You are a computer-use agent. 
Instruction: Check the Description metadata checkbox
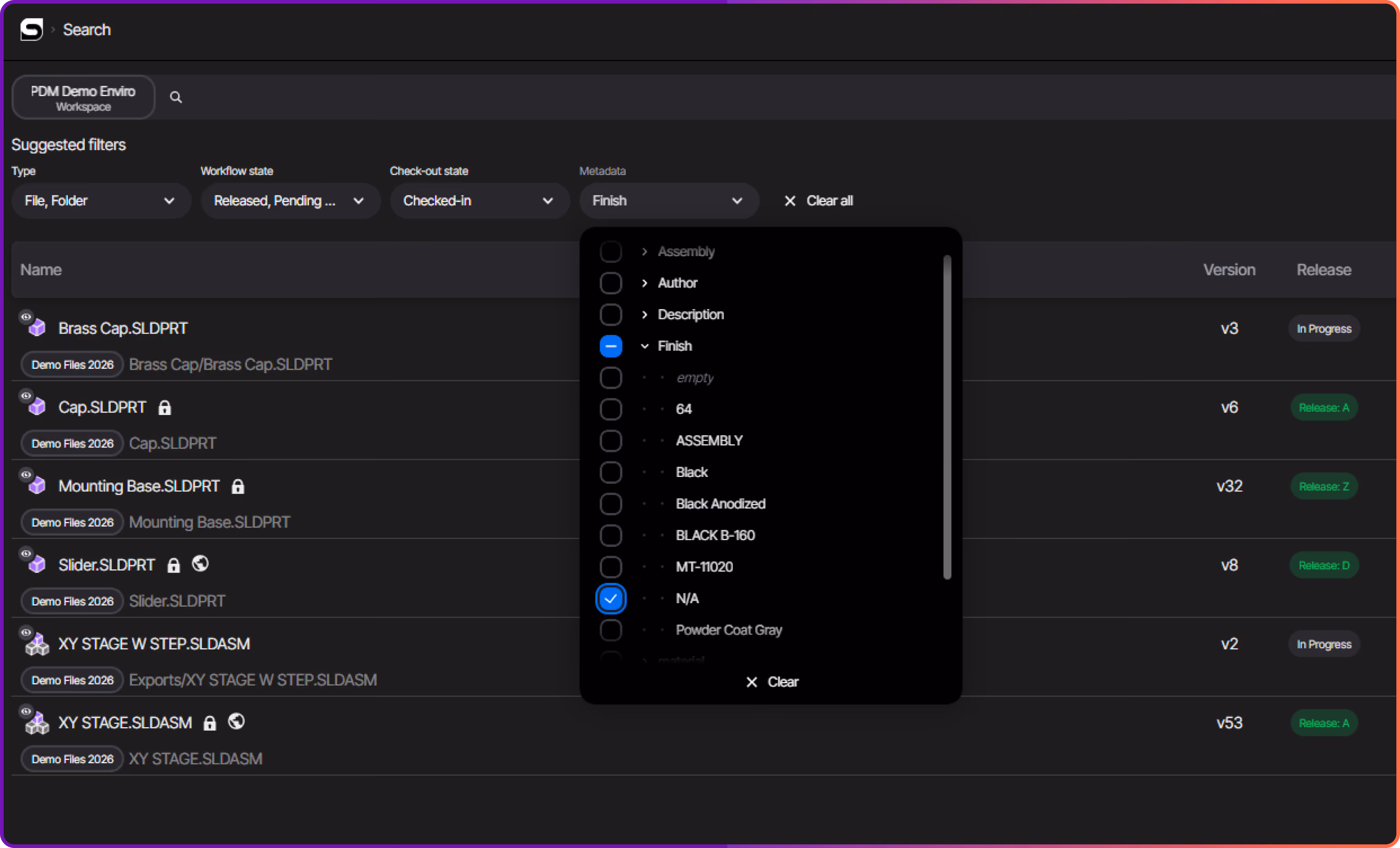(x=611, y=314)
